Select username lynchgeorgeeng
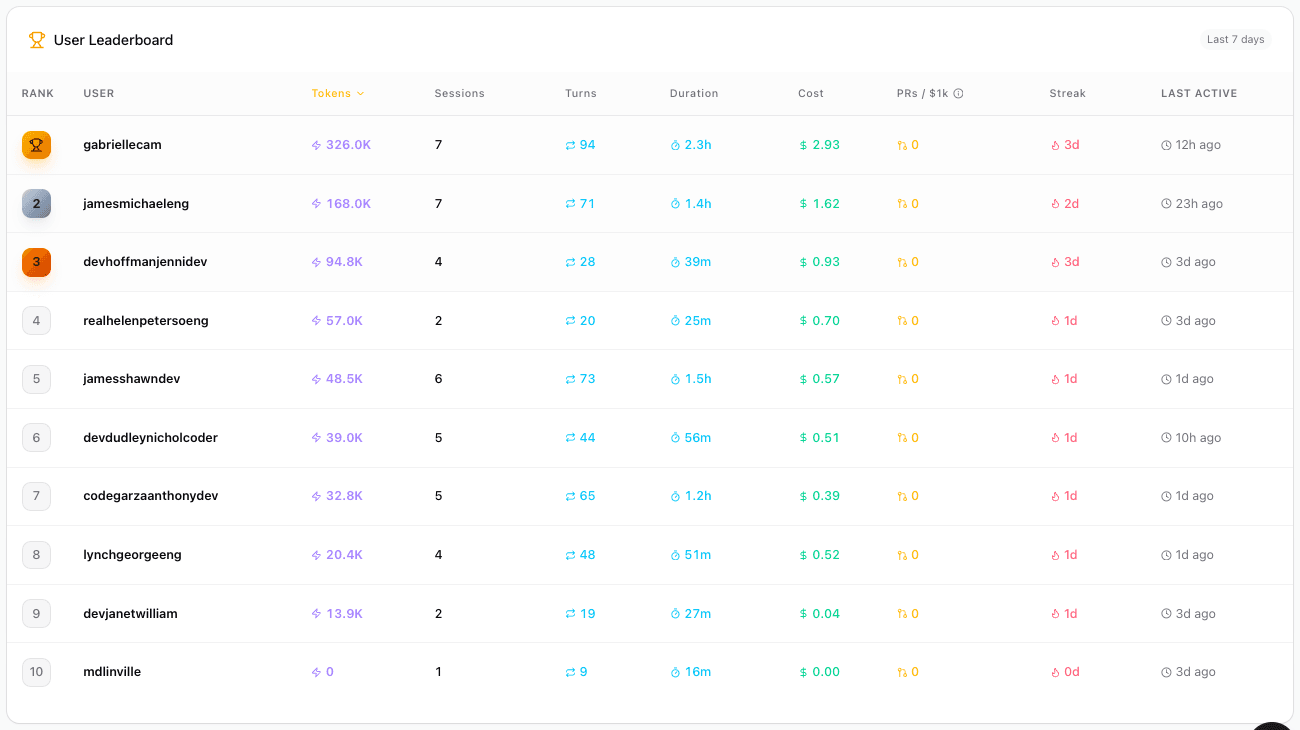The width and height of the screenshot is (1300, 730). [x=132, y=555]
